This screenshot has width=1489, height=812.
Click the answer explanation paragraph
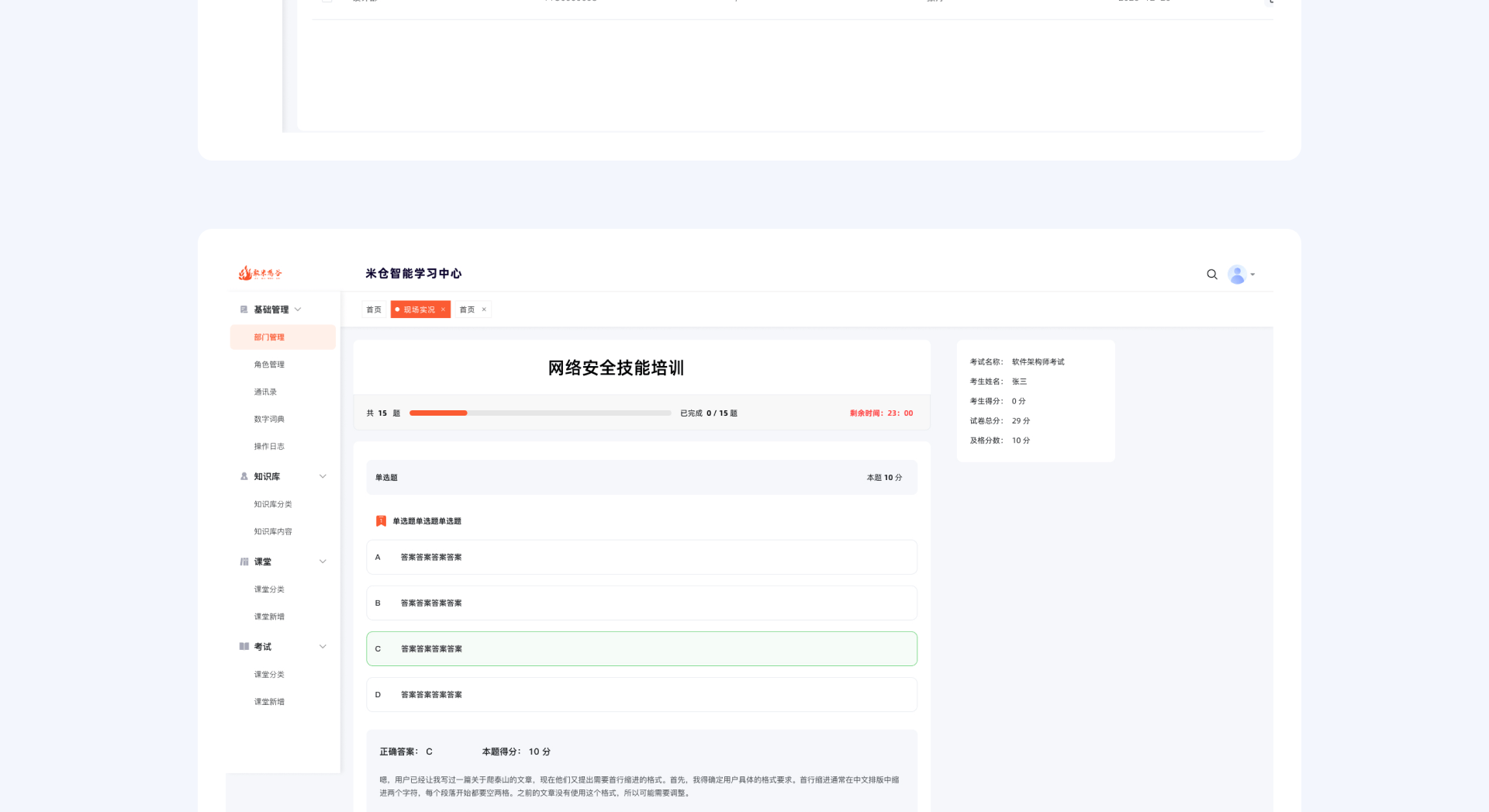639,786
